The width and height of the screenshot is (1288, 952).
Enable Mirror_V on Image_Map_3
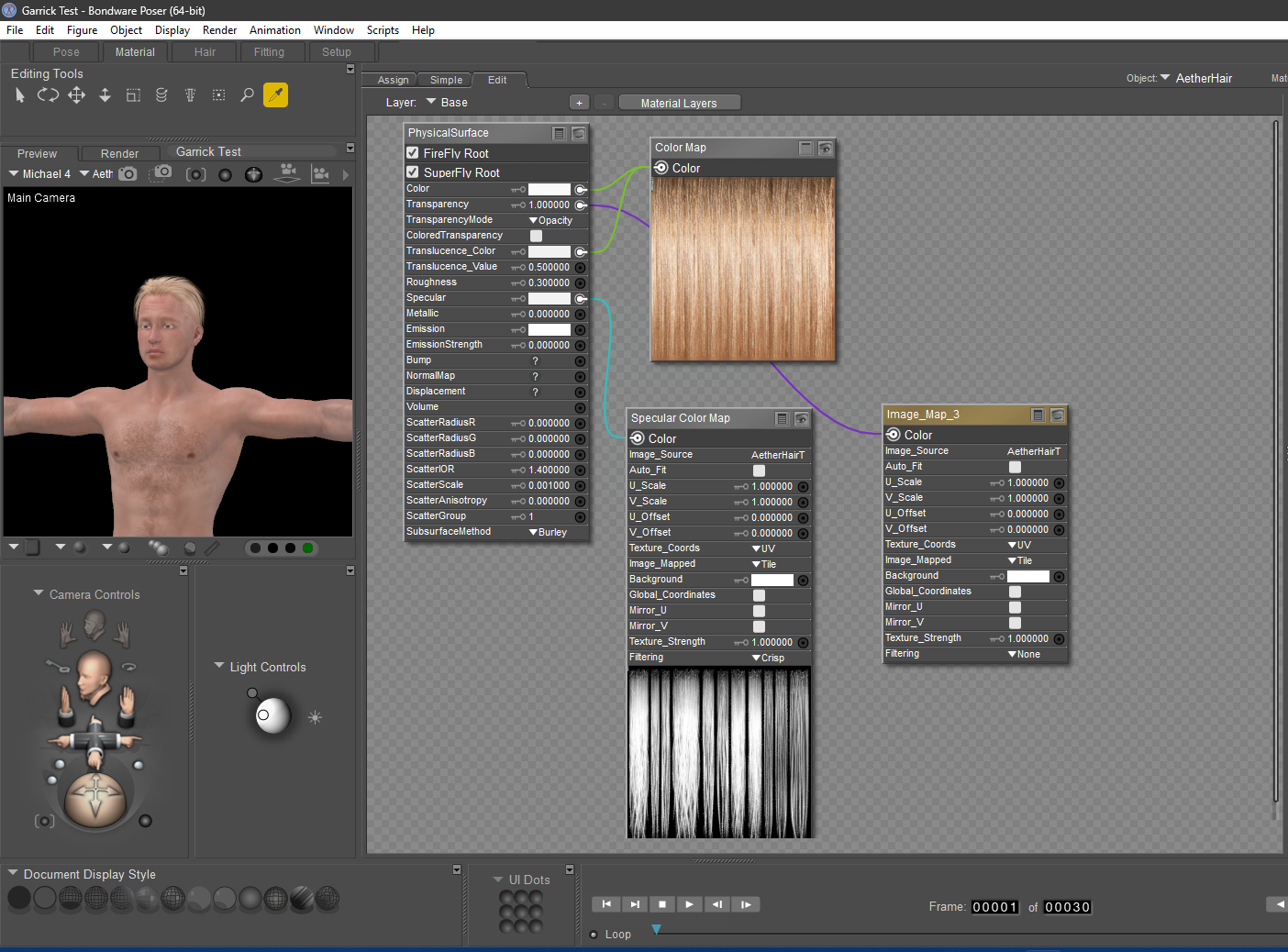[1015, 623]
